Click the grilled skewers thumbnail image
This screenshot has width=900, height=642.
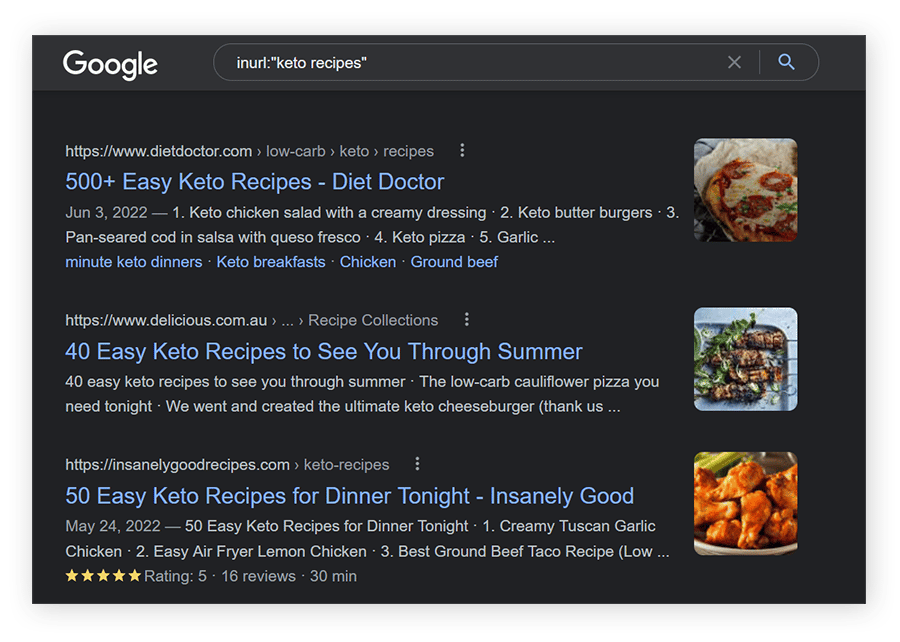(x=745, y=359)
